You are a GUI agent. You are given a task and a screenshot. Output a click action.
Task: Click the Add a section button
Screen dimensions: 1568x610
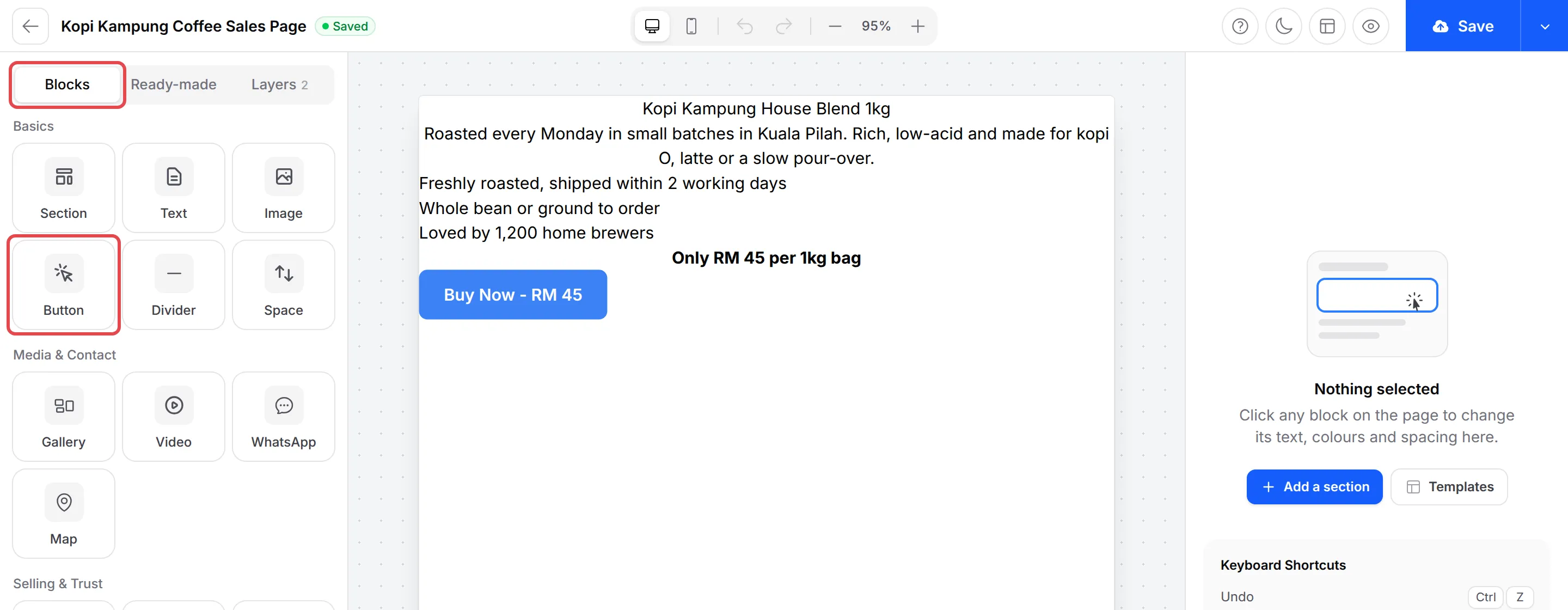pyautogui.click(x=1314, y=487)
